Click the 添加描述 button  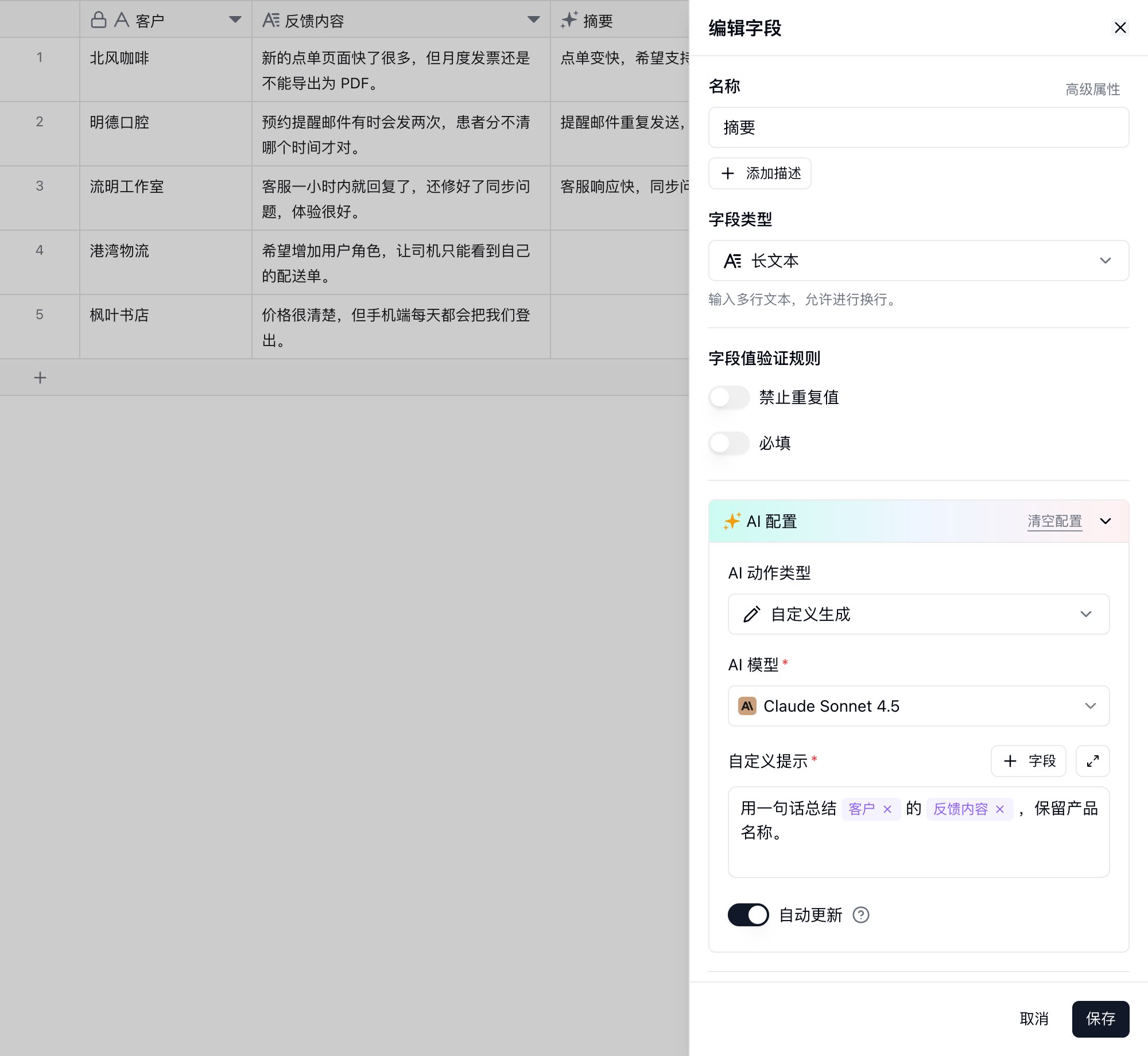760,173
